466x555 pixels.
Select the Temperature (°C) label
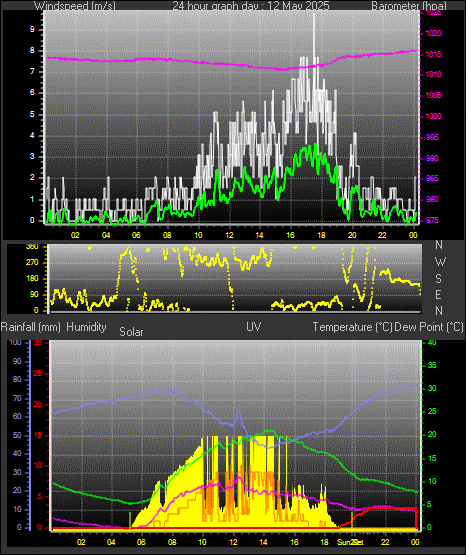click(352, 327)
